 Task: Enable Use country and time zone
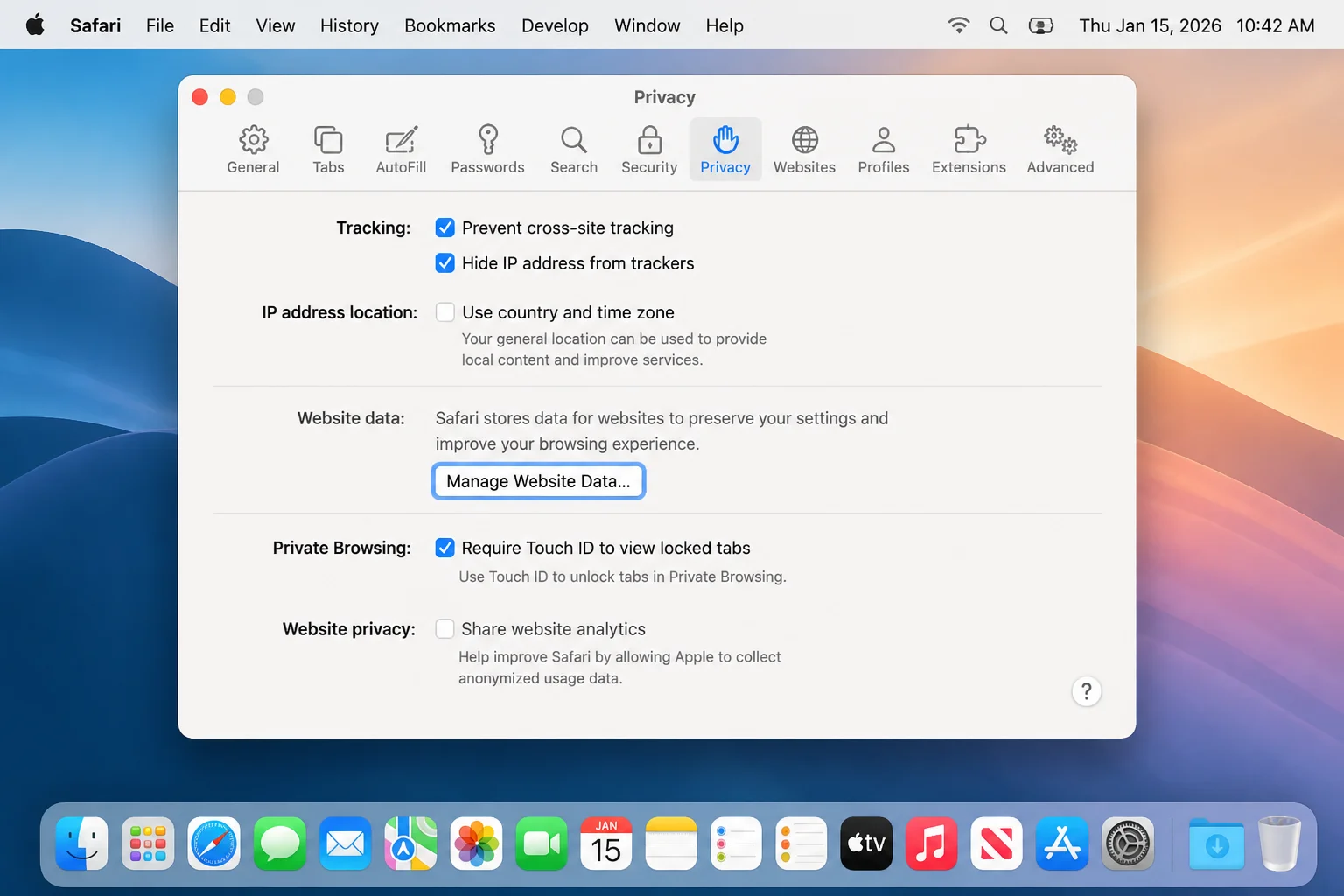coord(444,312)
